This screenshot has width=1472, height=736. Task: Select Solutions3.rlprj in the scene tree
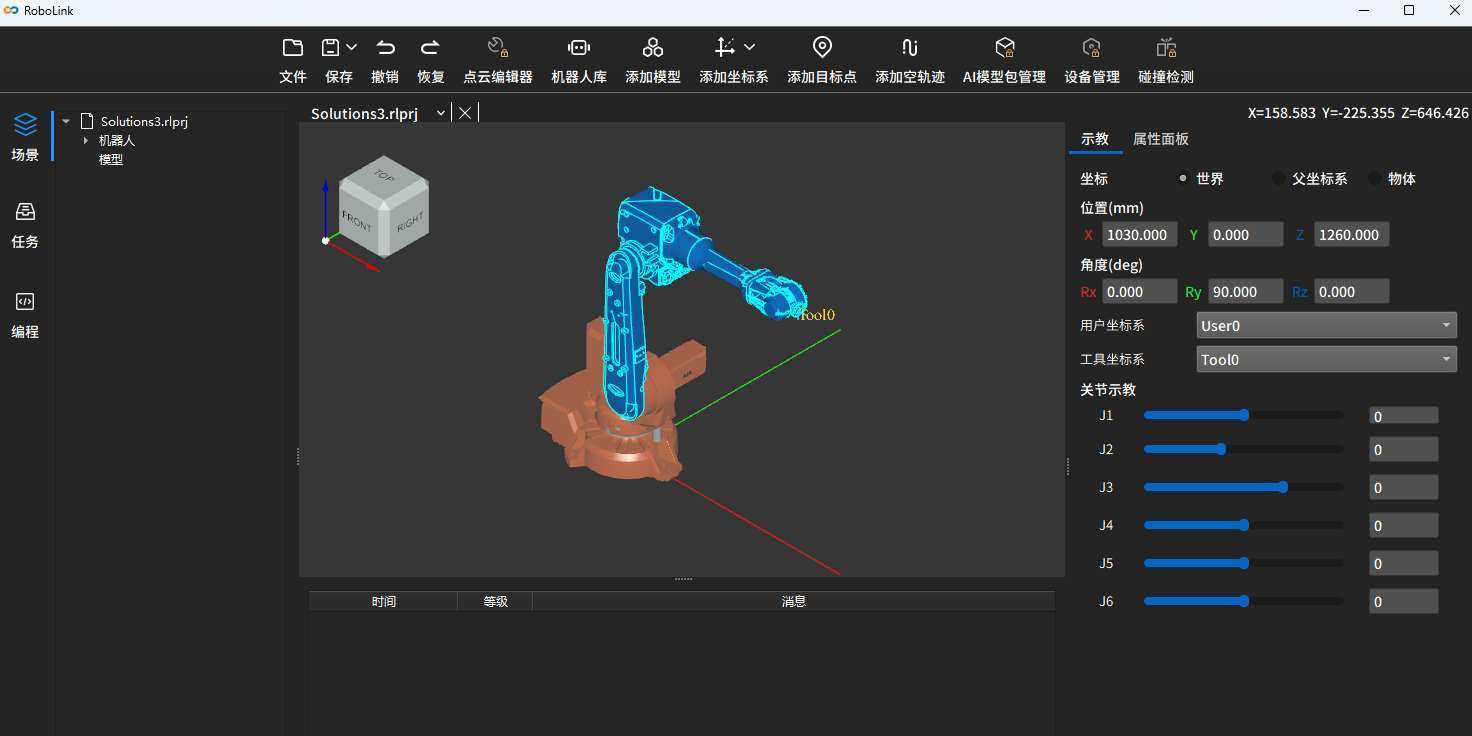tap(144, 122)
